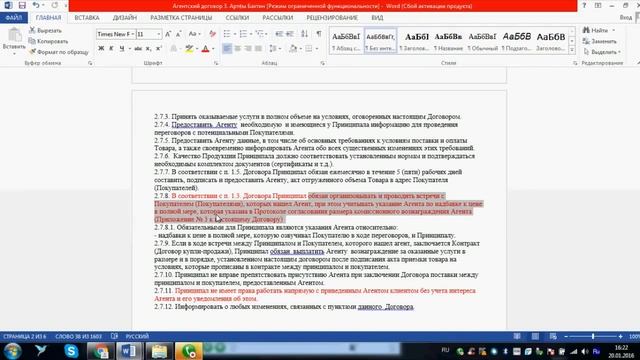Screen dimensions: 640x360
Task: Switch to ВИД tab
Action: [377, 18]
